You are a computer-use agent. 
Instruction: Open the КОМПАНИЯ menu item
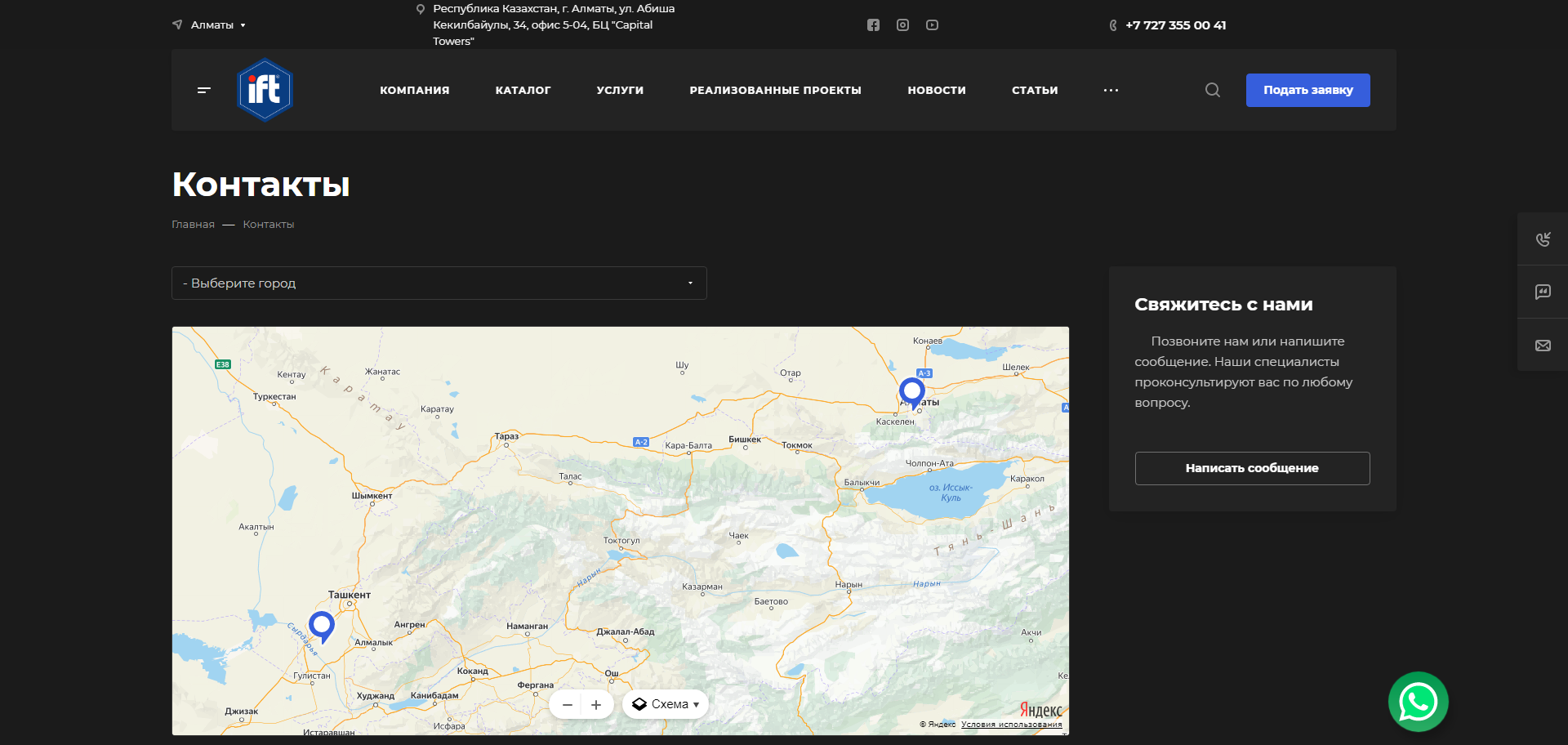(415, 90)
